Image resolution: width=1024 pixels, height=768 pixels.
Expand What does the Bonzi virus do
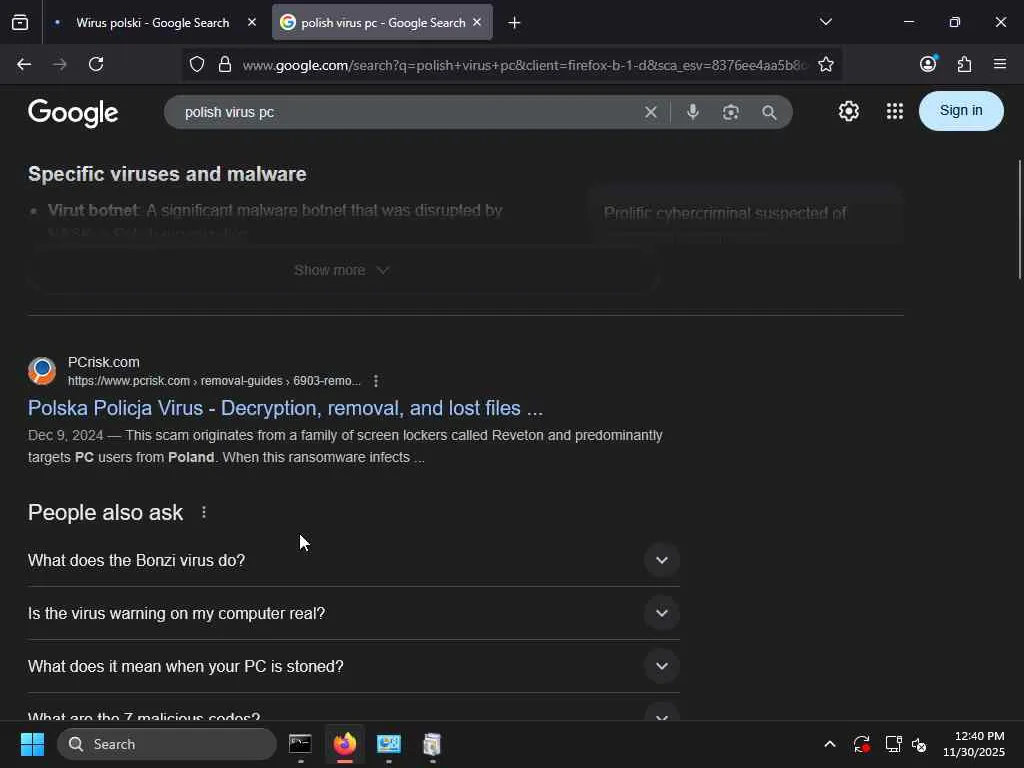[x=353, y=560]
